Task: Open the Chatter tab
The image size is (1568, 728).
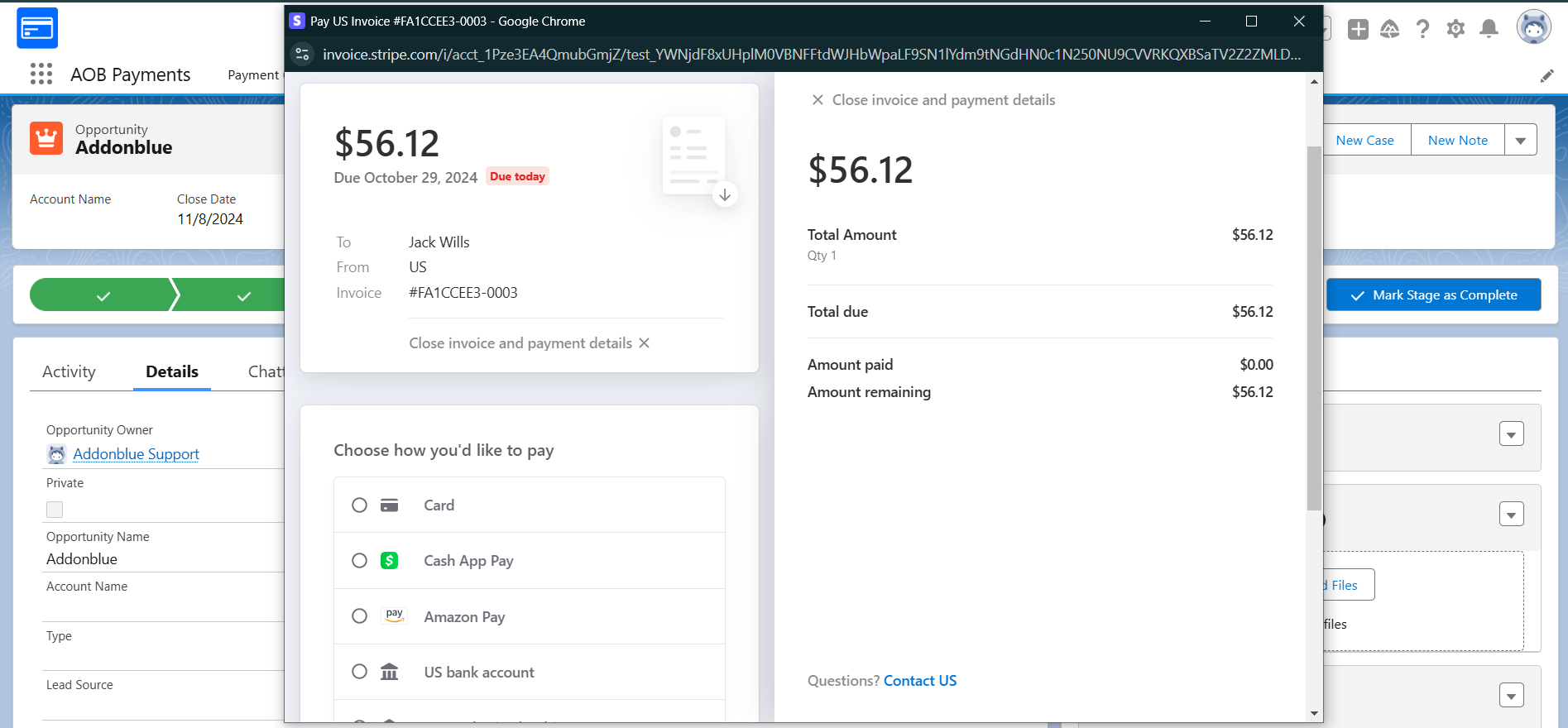Action: 266,372
